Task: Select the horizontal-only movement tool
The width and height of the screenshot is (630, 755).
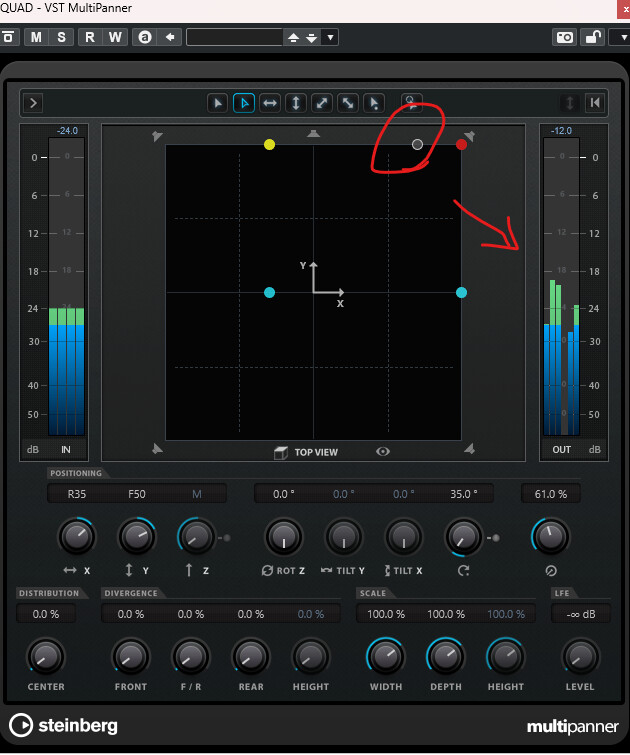Action: pyautogui.click(x=270, y=103)
